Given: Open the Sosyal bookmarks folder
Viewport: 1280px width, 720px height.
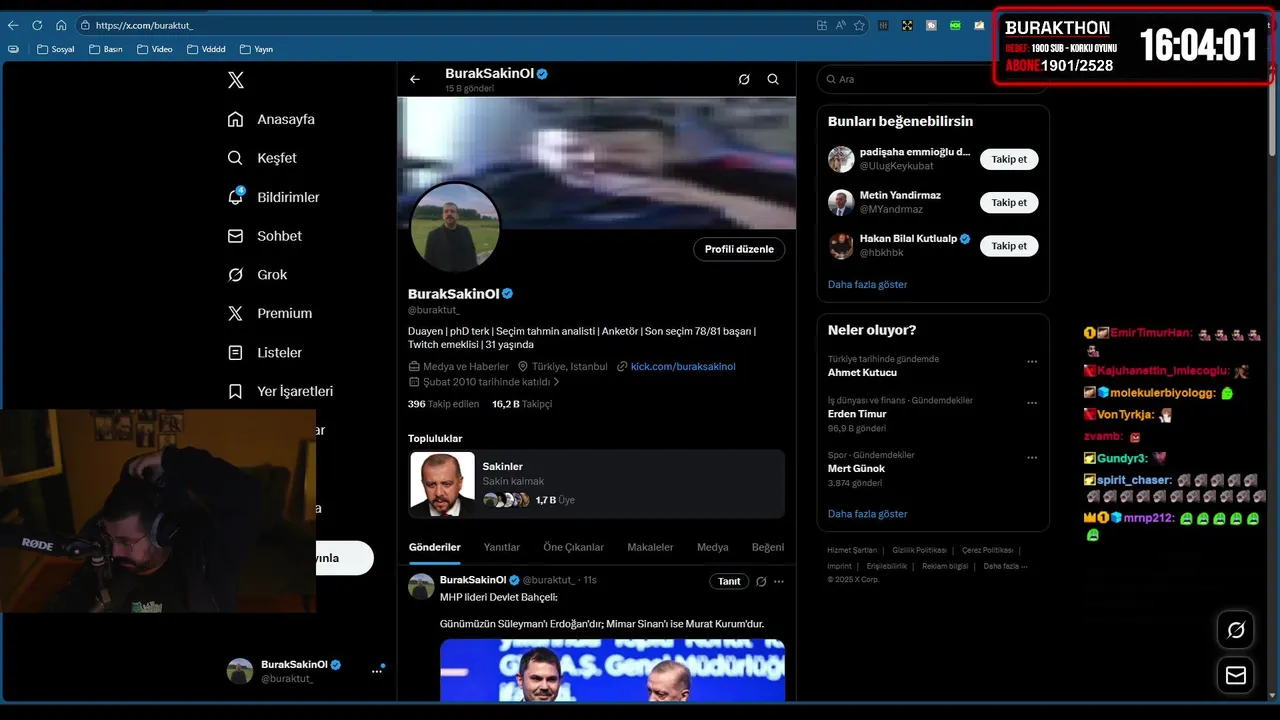Looking at the screenshot, I should click(x=55, y=49).
